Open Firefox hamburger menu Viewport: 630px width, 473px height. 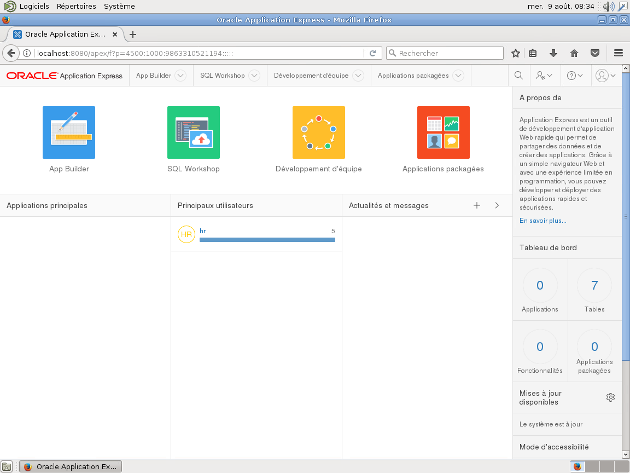point(618,53)
